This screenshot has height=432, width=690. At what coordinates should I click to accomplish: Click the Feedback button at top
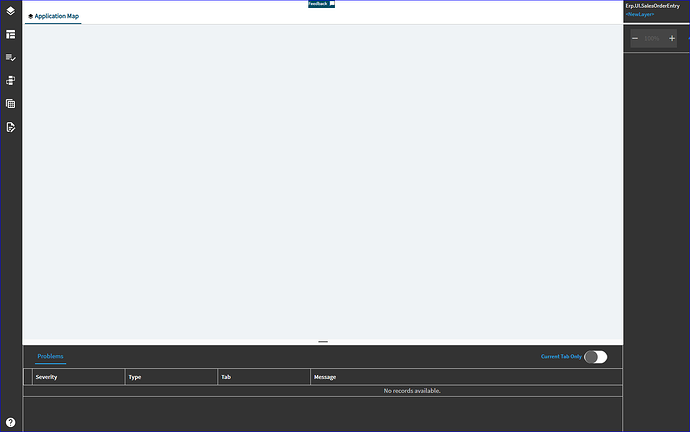pos(321,4)
